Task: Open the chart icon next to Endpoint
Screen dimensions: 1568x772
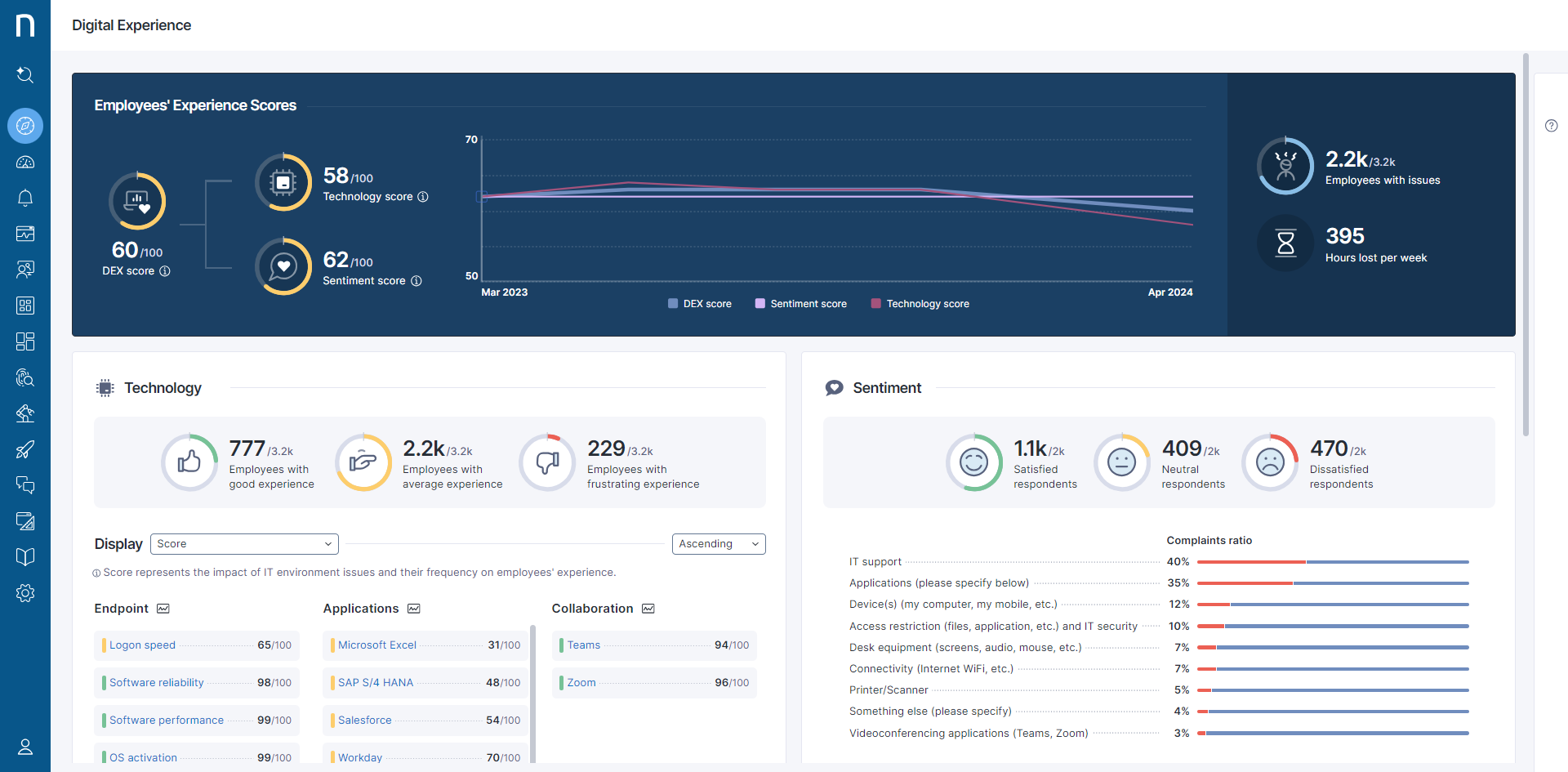Action: [163, 609]
